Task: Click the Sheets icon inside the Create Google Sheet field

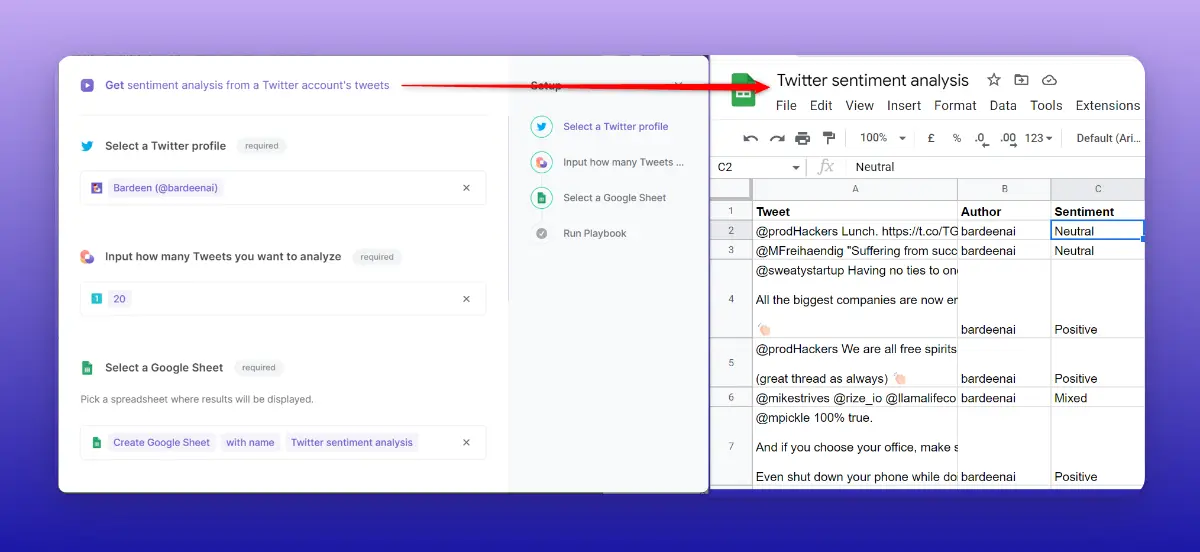Action: click(x=97, y=443)
